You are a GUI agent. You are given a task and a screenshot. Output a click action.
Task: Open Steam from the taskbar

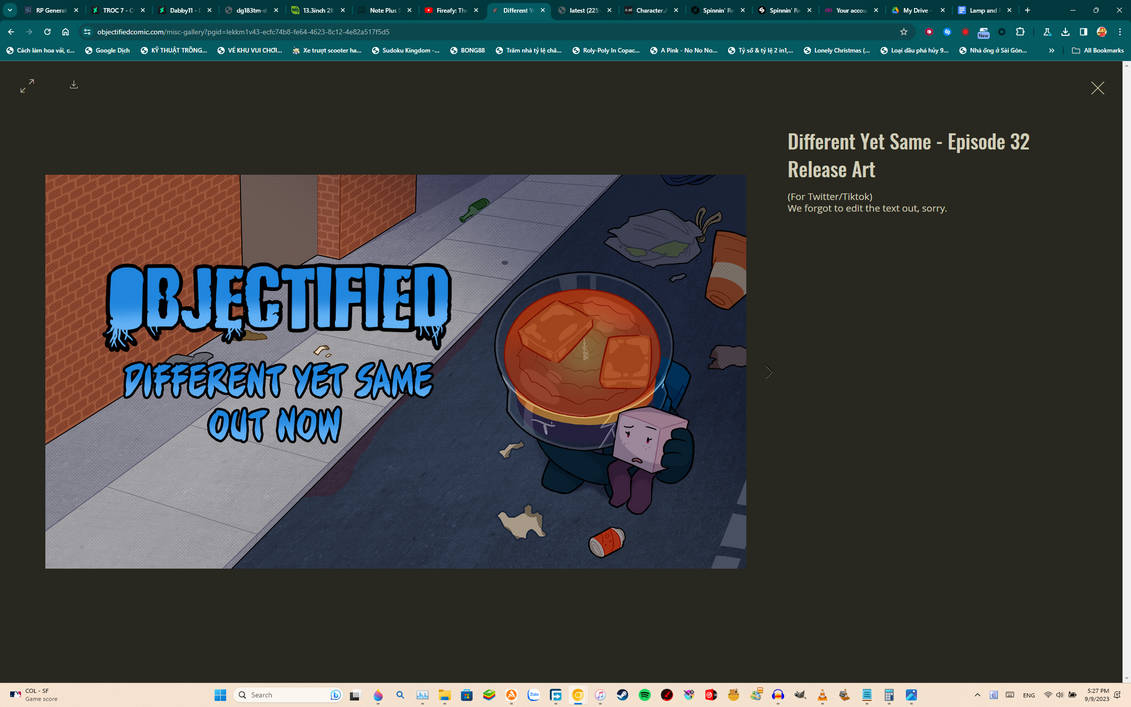coord(622,695)
